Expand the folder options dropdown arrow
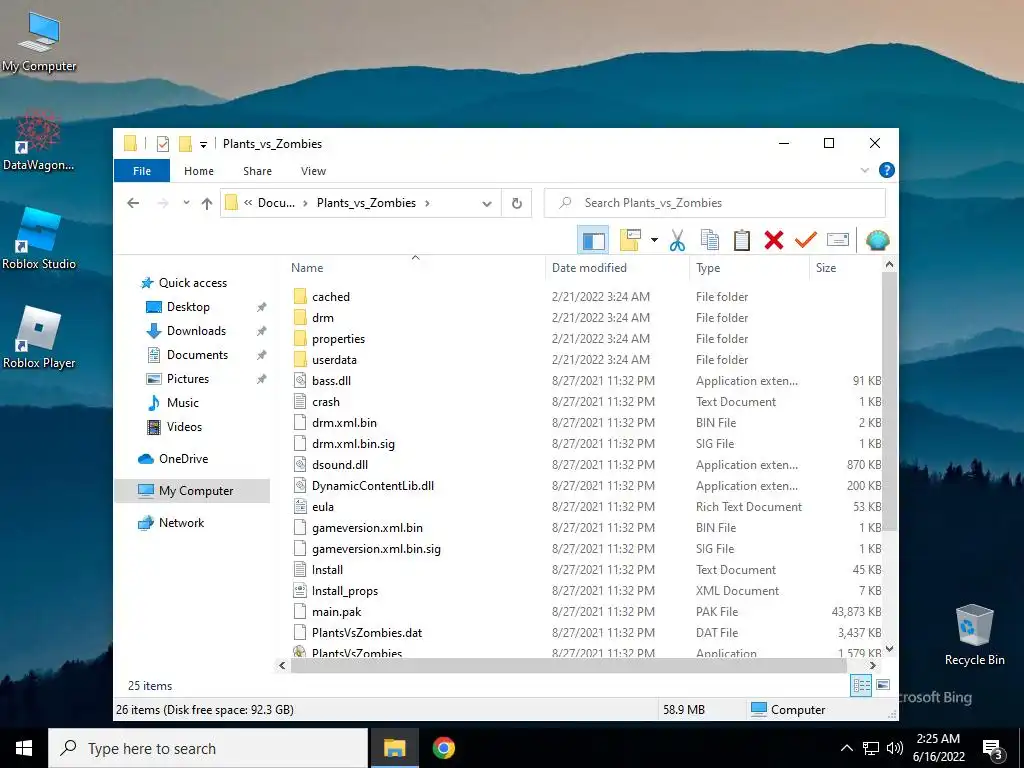This screenshot has width=1024, height=768. (x=654, y=240)
